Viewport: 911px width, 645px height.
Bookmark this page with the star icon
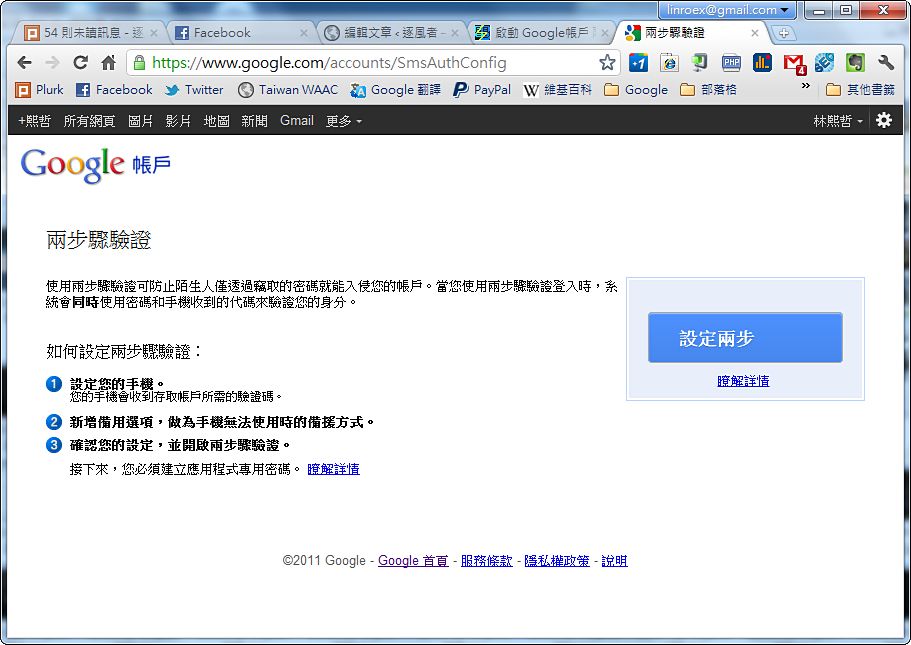tap(607, 62)
